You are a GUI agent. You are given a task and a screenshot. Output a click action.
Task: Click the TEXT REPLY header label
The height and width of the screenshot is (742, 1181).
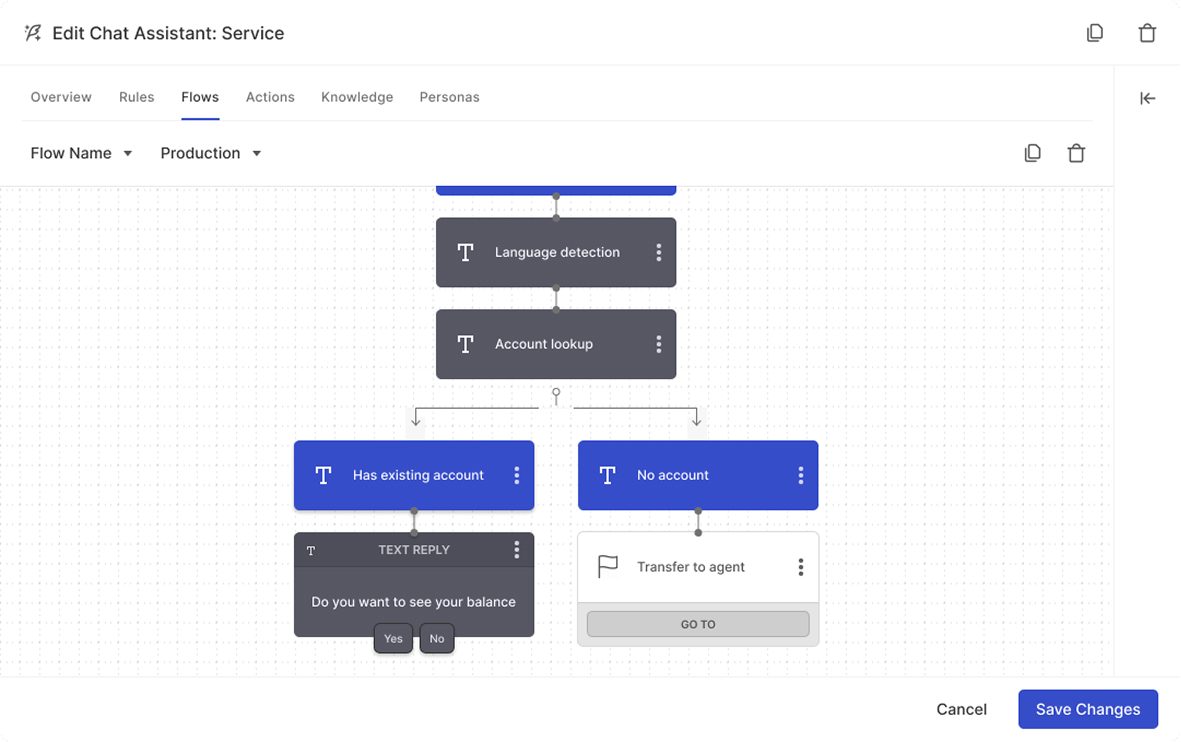point(414,550)
